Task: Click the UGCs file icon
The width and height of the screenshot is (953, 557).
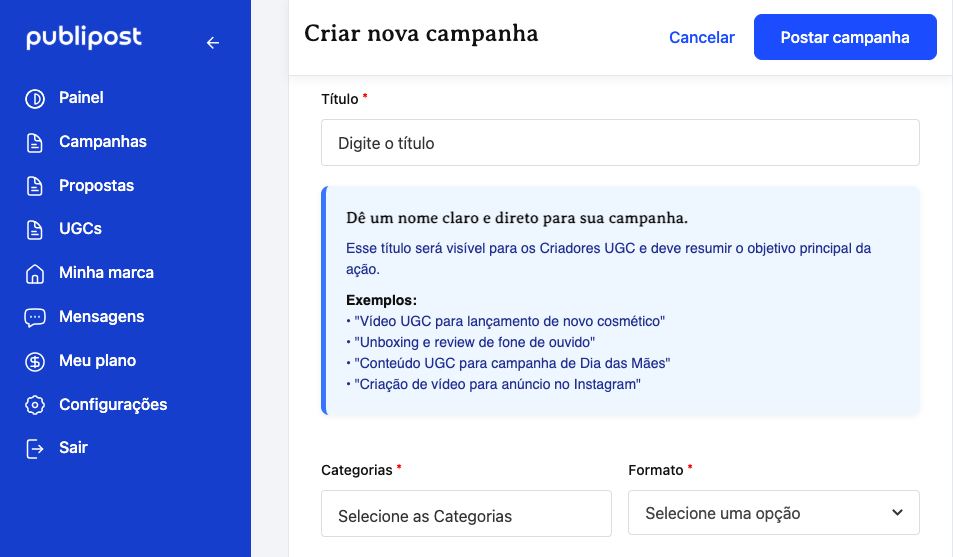Action: pos(35,229)
